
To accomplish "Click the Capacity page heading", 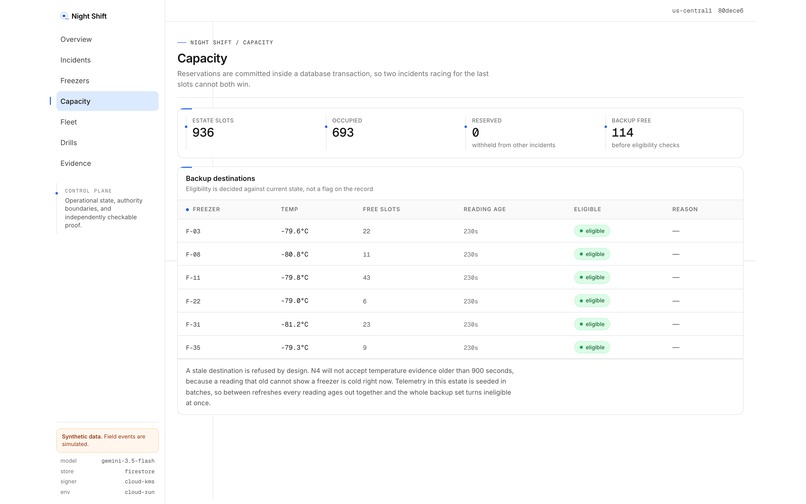I will (x=202, y=58).
